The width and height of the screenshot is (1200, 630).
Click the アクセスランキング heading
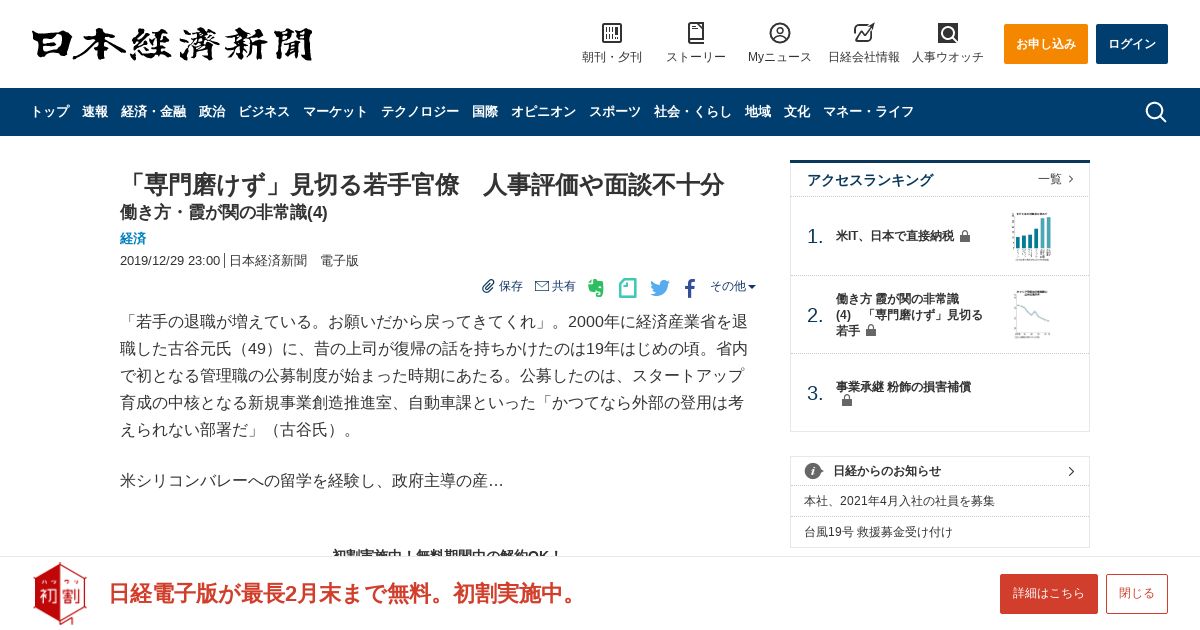click(x=870, y=180)
